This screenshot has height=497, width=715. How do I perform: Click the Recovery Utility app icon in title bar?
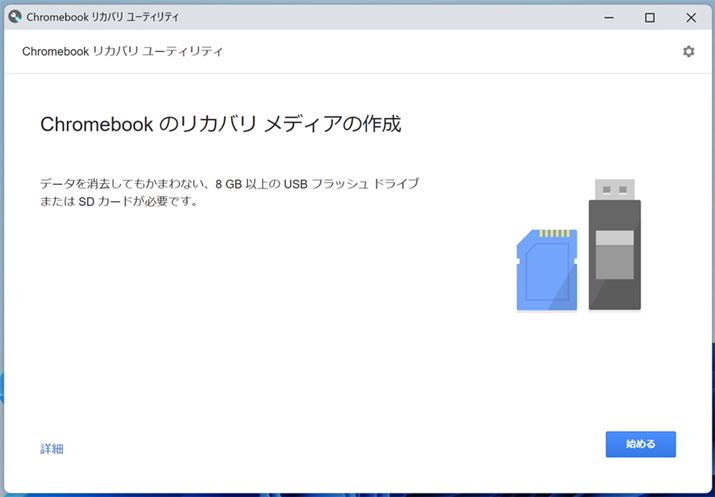[15, 17]
